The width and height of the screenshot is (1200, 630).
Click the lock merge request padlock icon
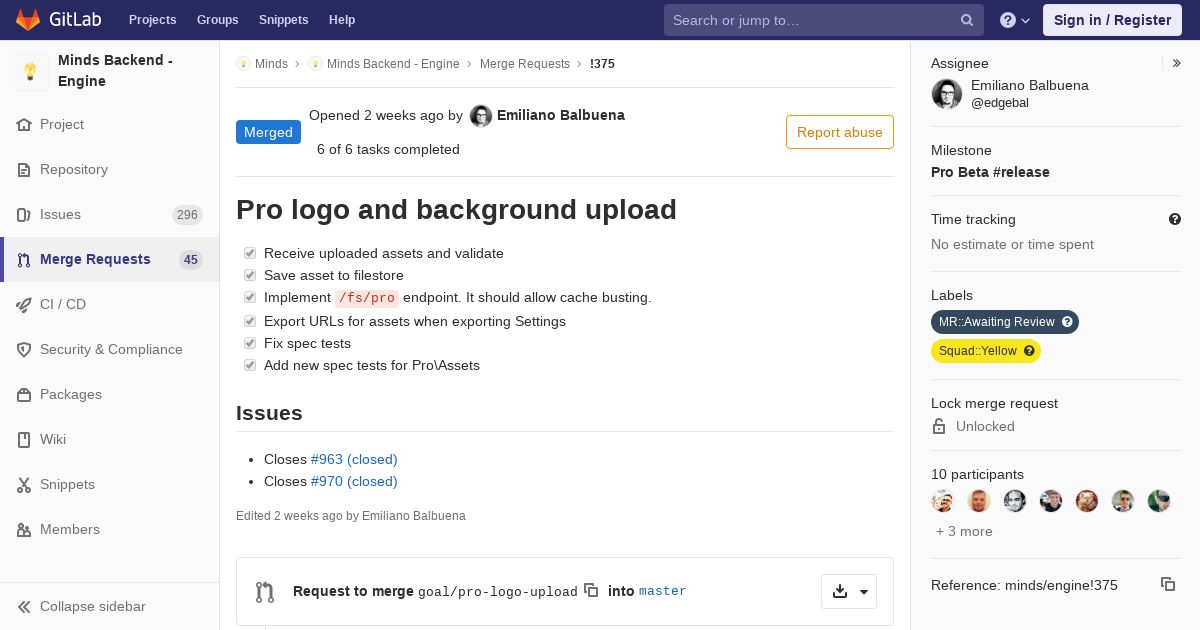click(x=939, y=426)
